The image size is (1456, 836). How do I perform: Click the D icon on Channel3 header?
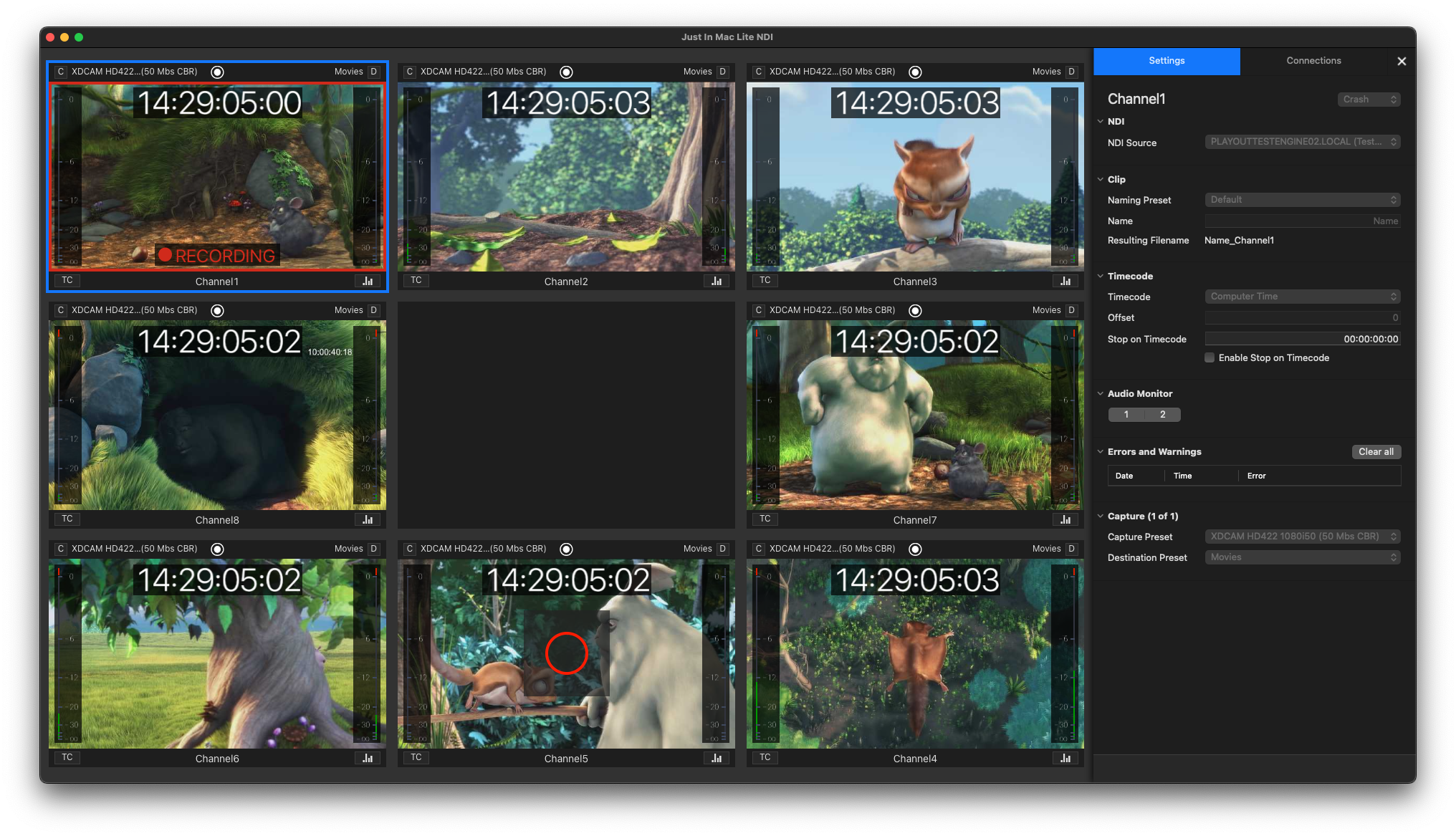pos(1071,72)
